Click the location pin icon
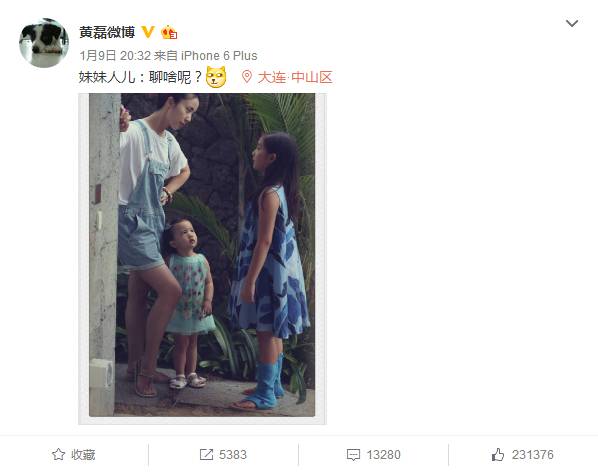 [247, 77]
